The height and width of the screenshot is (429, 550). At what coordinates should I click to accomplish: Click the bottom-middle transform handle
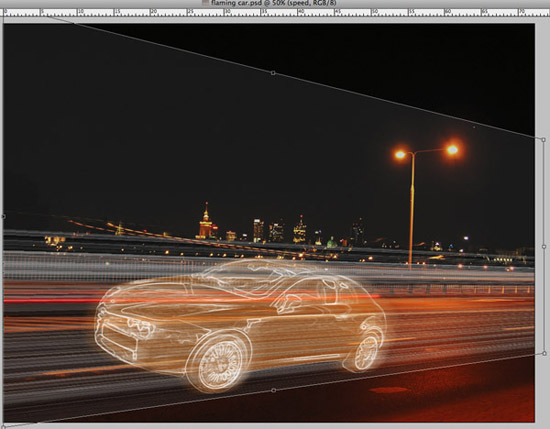coord(274,390)
